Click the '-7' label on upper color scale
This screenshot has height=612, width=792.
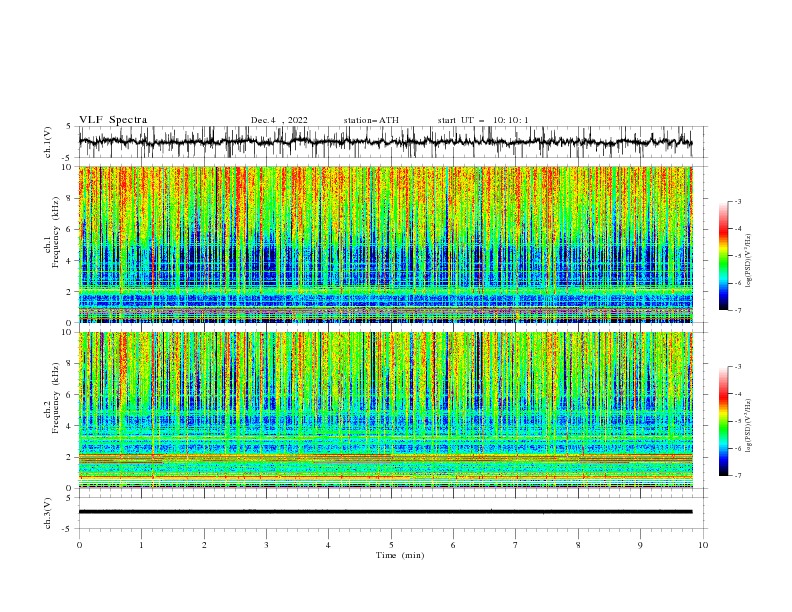[737, 310]
